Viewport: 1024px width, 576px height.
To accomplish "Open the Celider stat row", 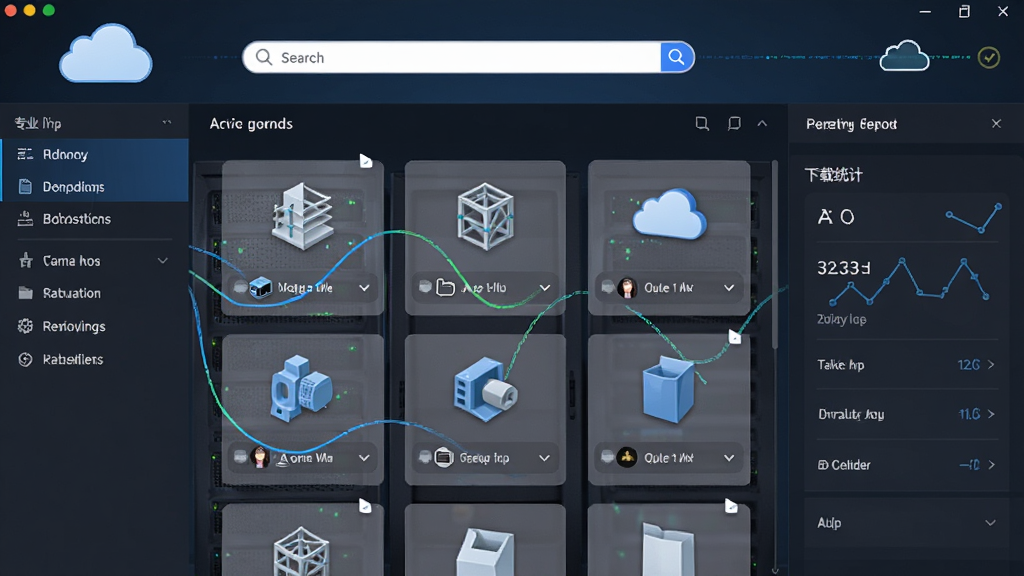I will click(906, 465).
